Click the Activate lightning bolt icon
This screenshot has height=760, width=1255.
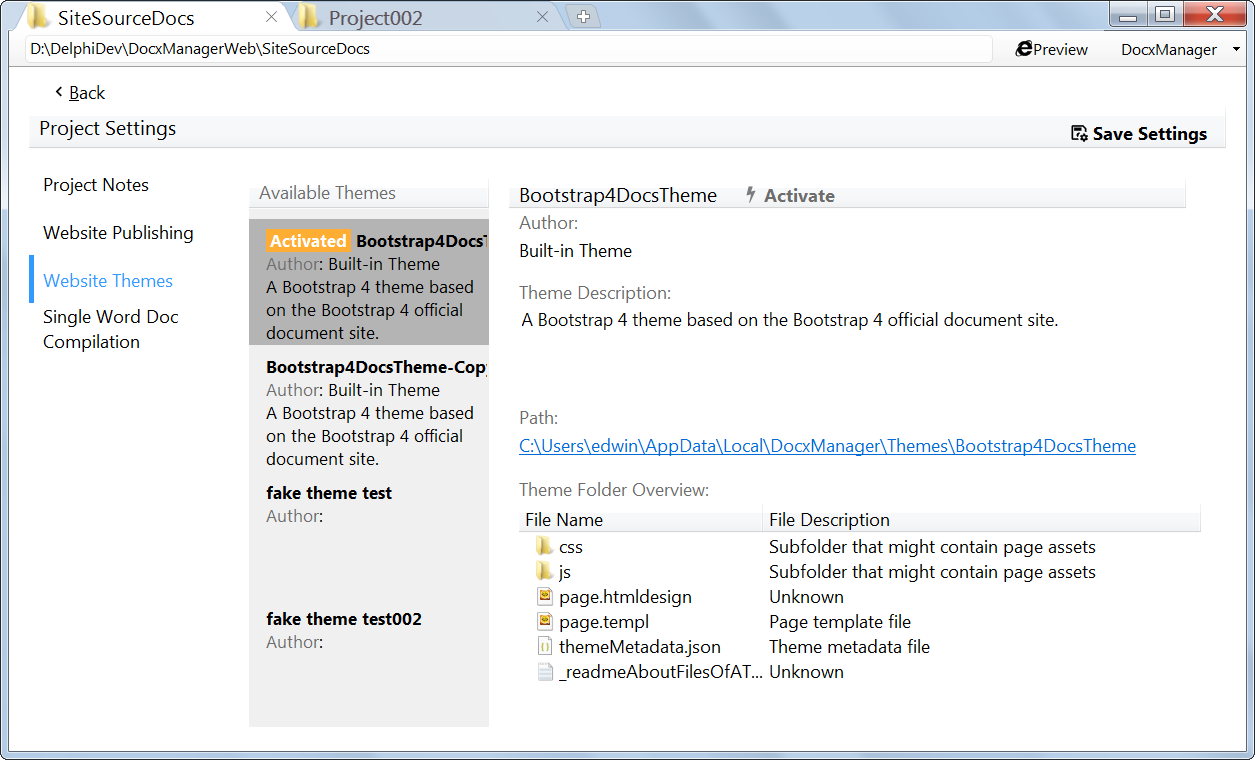pyautogui.click(x=751, y=195)
